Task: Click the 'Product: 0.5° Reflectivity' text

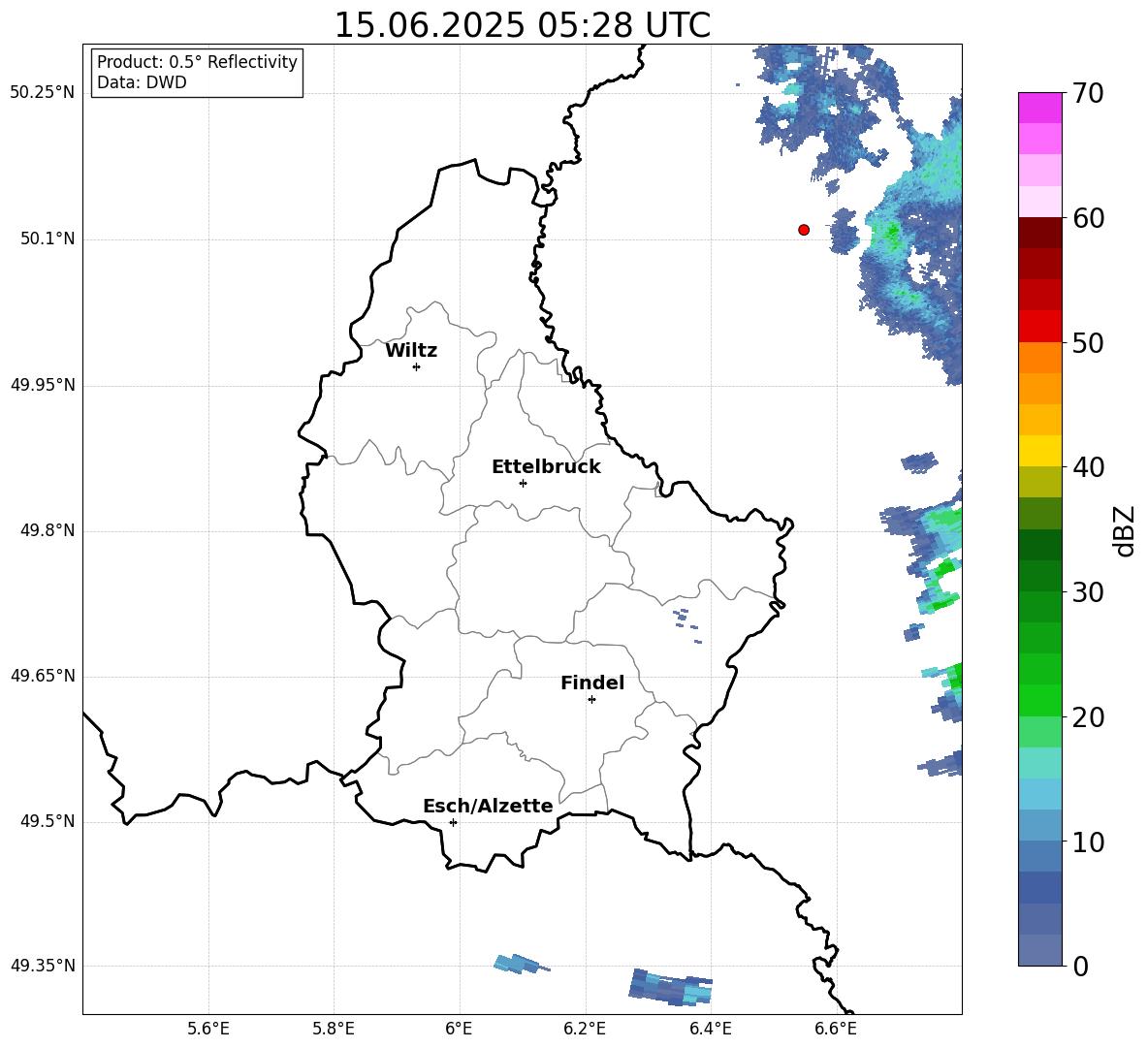Action: (197, 62)
